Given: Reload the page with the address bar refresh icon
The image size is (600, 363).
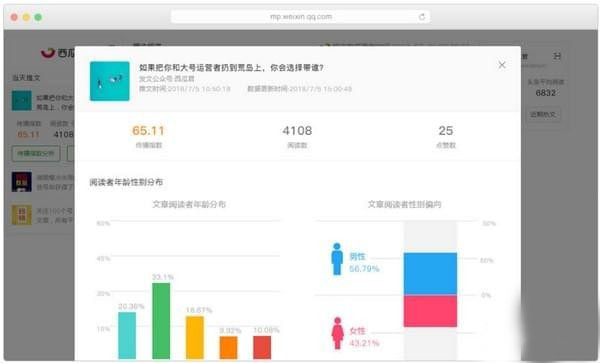Looking at the screenshot, I should coord(422,17).
